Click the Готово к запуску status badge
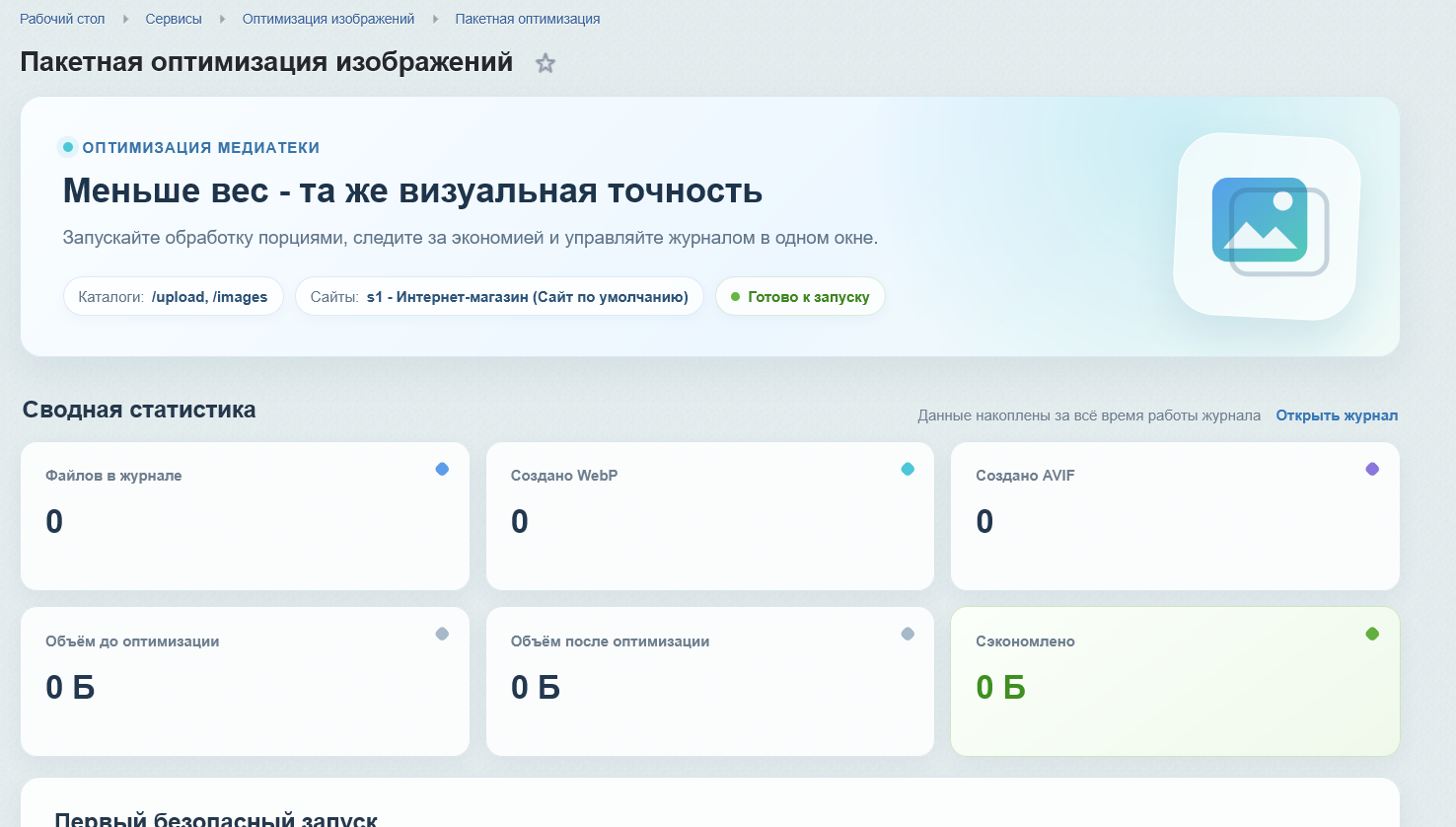This screenshot has height=827, width=1456. pos(800,296)
